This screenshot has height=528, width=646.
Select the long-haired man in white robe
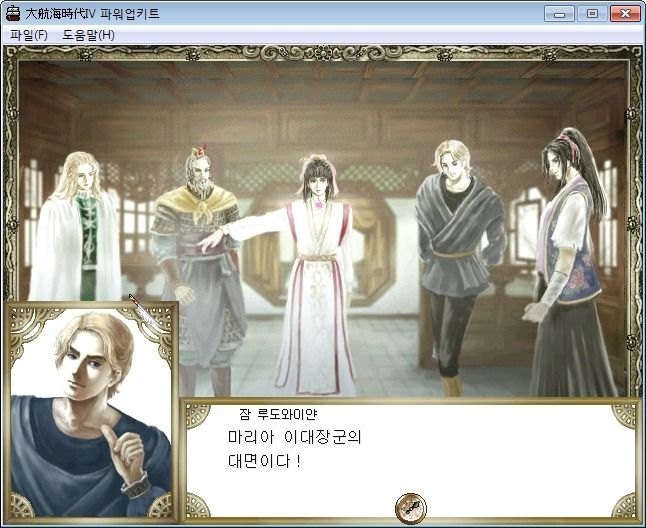[76, 227]
